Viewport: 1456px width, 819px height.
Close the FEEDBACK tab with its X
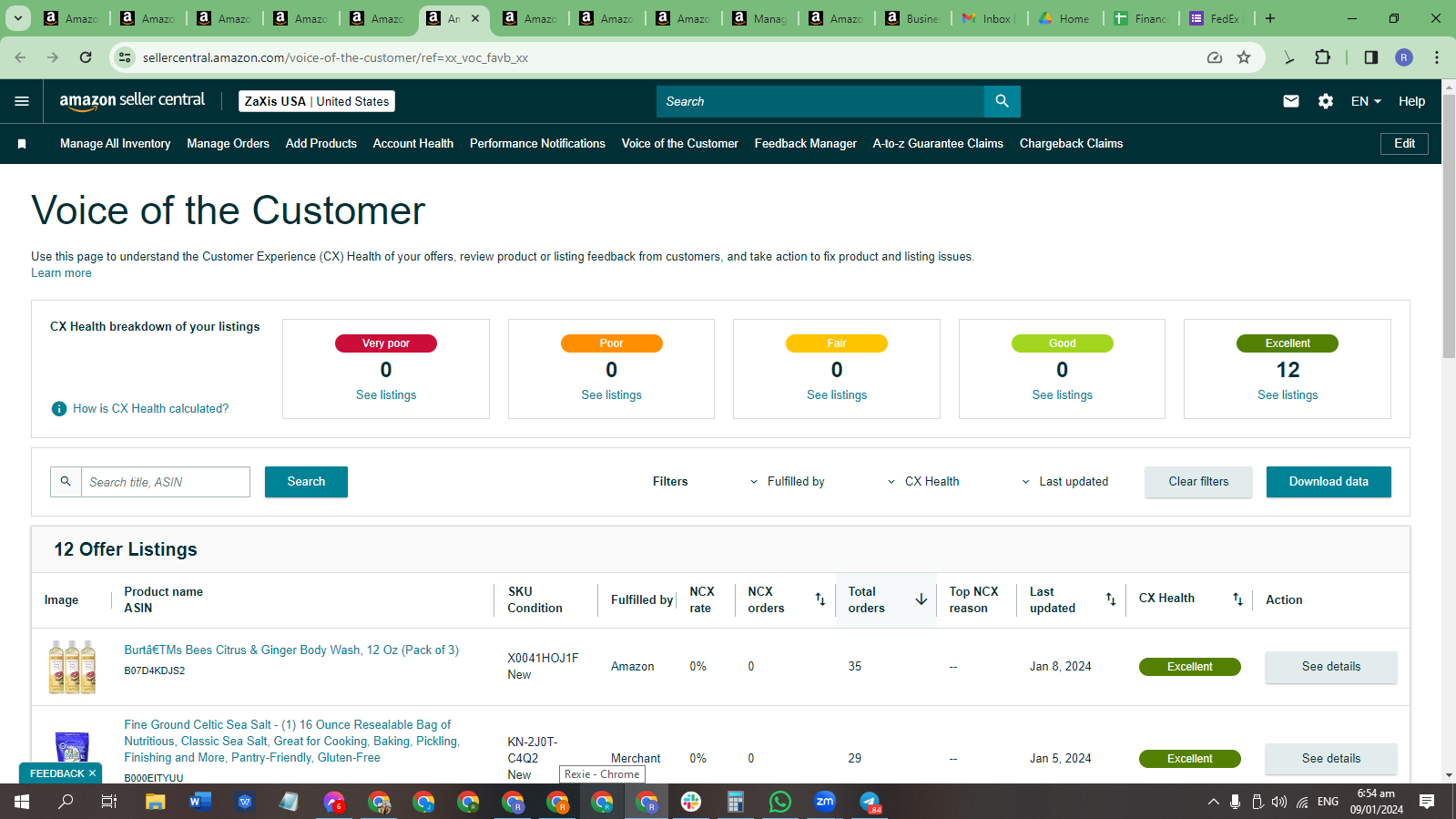pyautogui.click(x=92, y=773)
